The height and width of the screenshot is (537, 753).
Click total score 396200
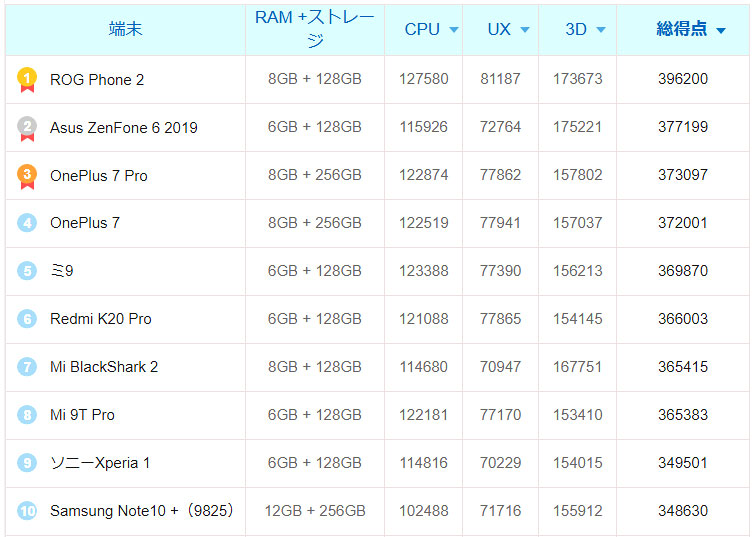tap(683, 79)
